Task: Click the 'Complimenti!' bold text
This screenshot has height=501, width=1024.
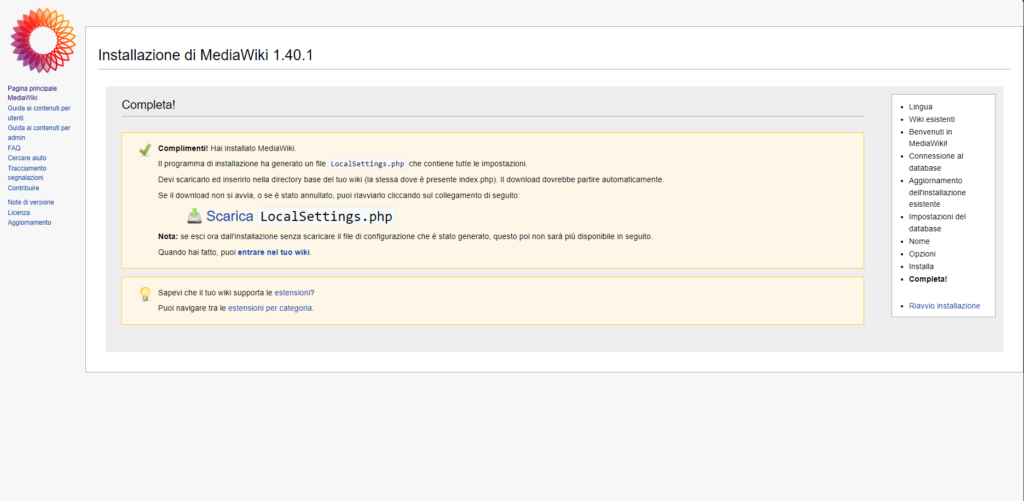Action: 183,148
